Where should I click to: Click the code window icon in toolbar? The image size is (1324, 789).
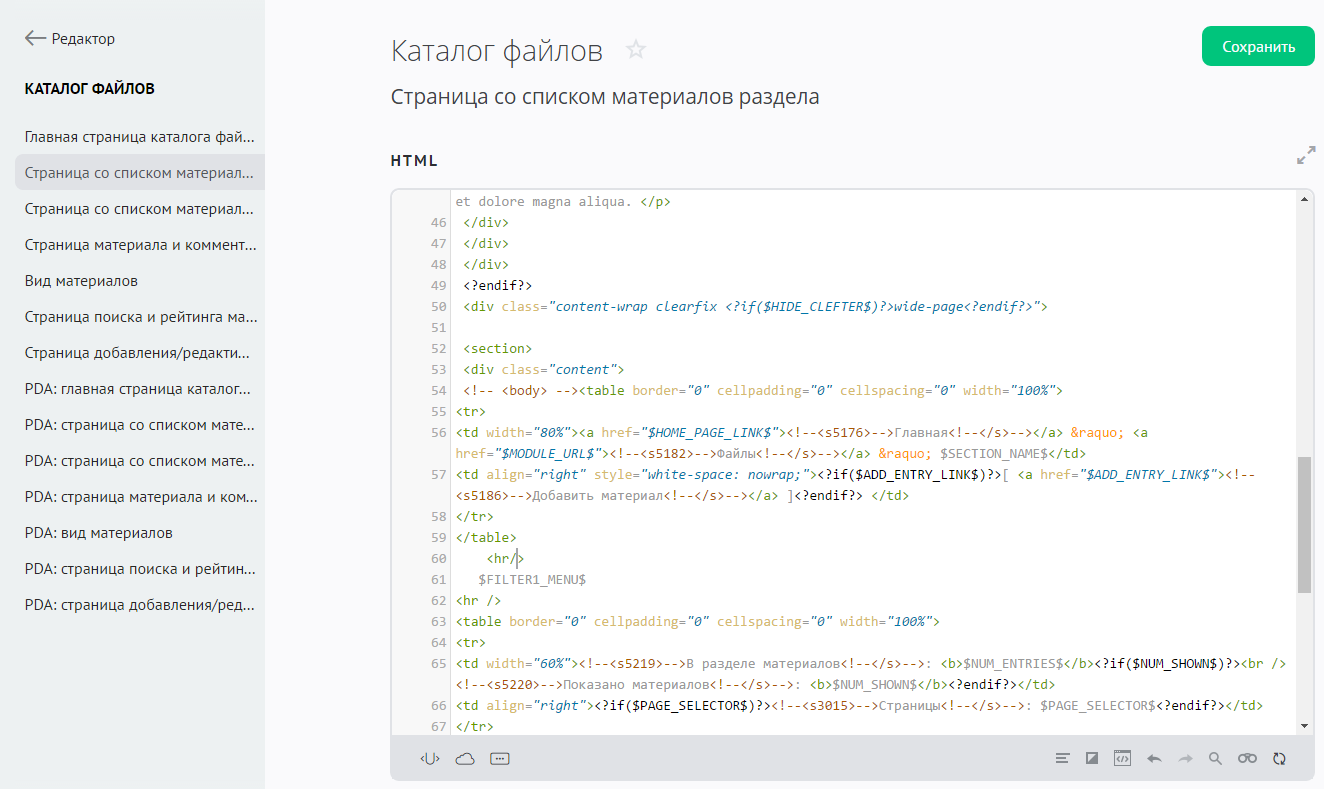coord(1122,759)
